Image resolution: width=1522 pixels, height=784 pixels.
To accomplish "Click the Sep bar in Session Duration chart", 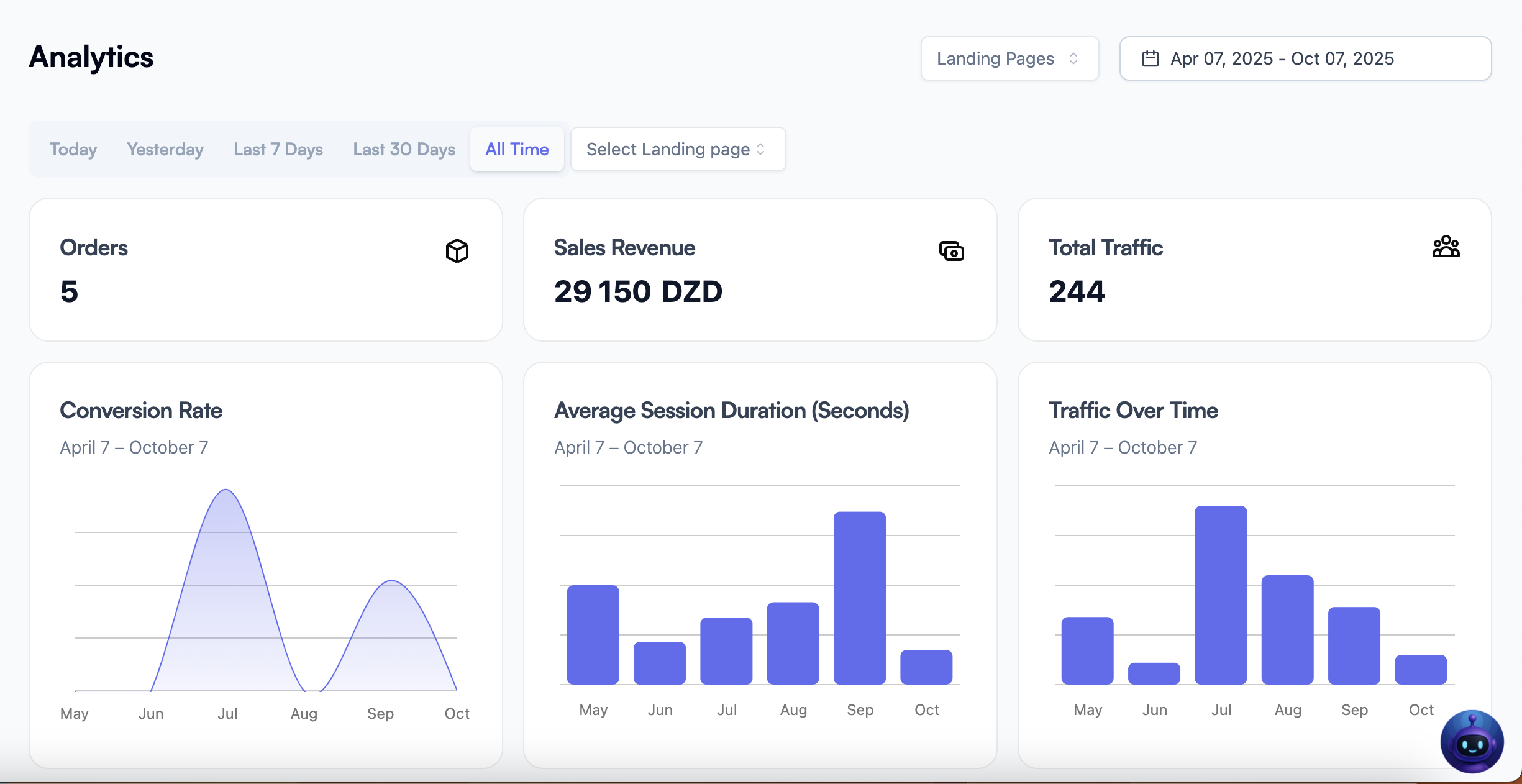I will tap(859, 598).
